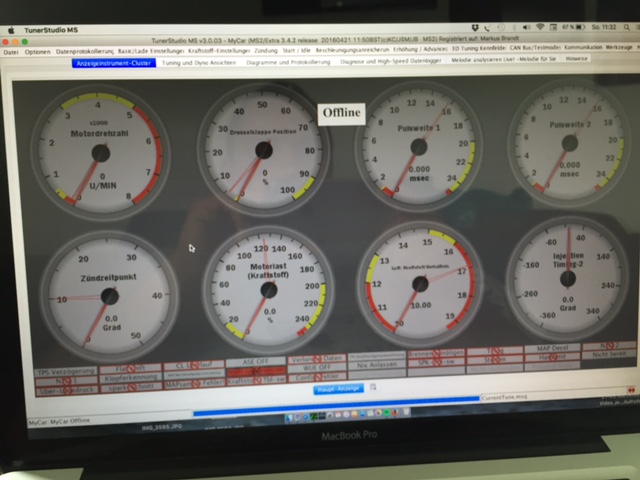Select the Injection Timing-2 gauge
Image resolution: width=640 pixels, height=480 pixels.
click(567, 283)
